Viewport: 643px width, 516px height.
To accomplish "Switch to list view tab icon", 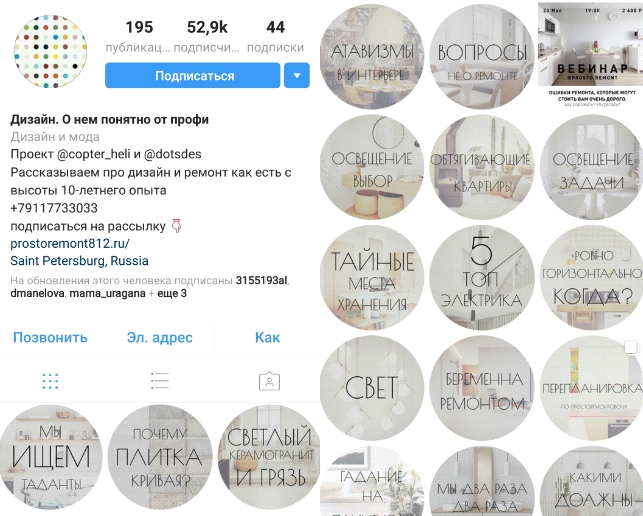I will tap(160, 381).
